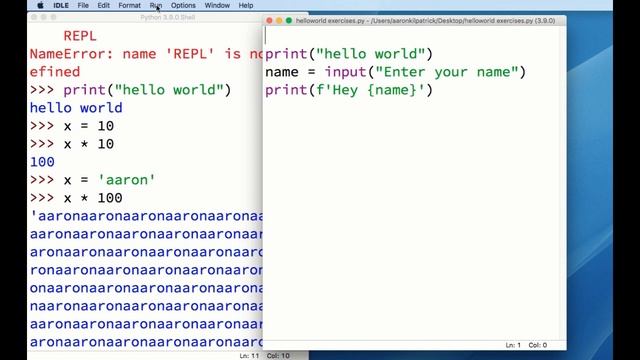
Task: Open the Help menu
Action: tap(246, 5)
